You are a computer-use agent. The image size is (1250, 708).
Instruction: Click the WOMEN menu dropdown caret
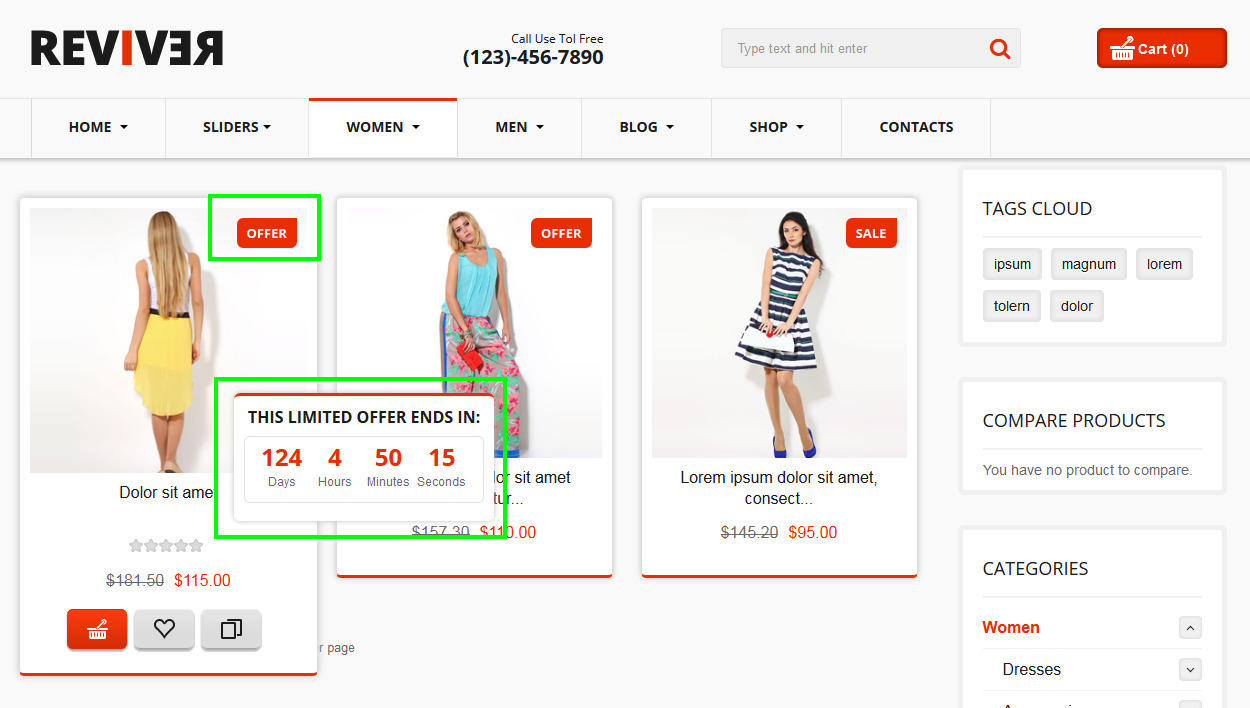click(416, 128)
